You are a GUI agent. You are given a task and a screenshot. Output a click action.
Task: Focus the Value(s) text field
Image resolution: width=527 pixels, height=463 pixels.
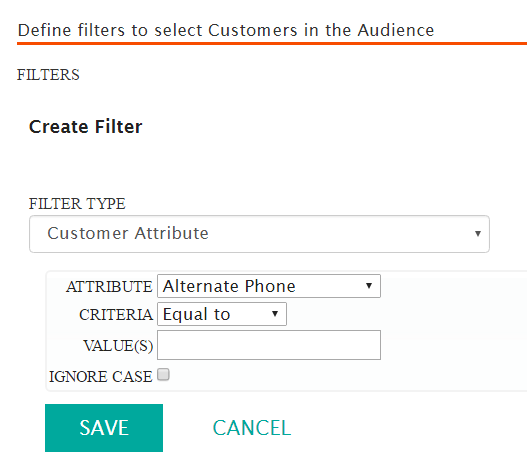tap(269, 345)
